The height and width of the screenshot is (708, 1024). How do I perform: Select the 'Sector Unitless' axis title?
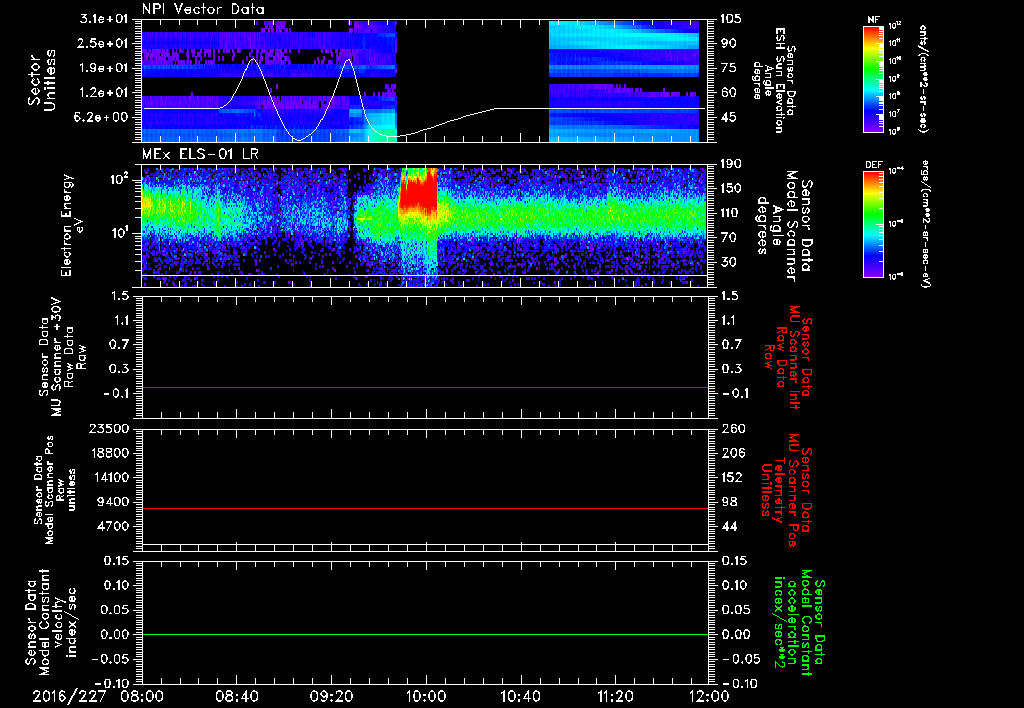[x=41, y=80]
